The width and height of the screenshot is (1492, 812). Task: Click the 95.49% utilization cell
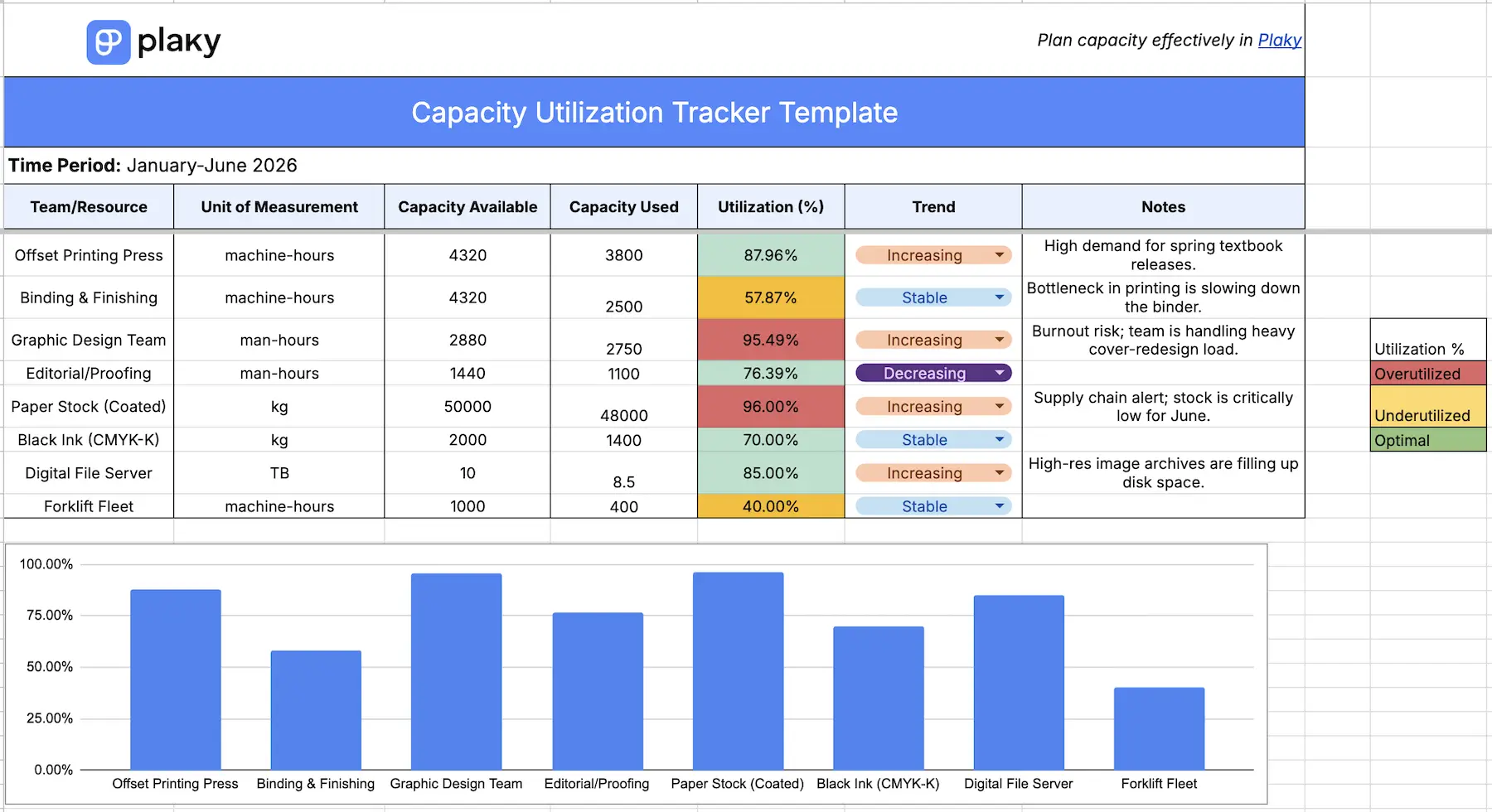pos(770,340)
